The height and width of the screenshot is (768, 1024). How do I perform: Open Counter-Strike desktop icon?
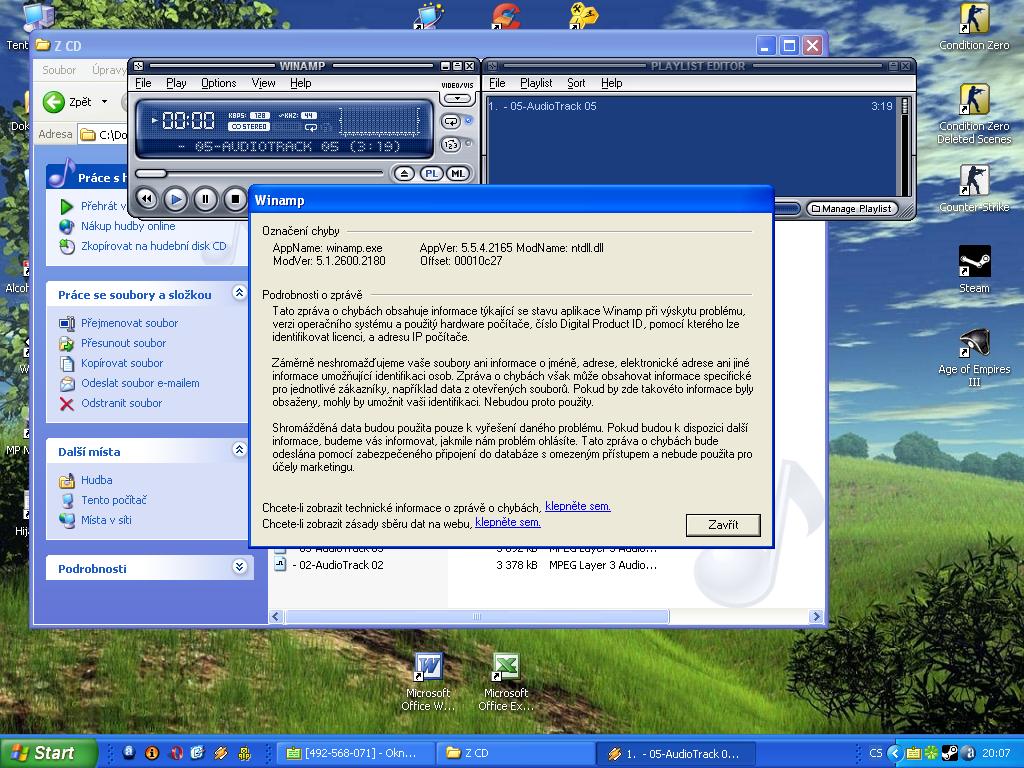pyautogui.click(x=974, y=188)
